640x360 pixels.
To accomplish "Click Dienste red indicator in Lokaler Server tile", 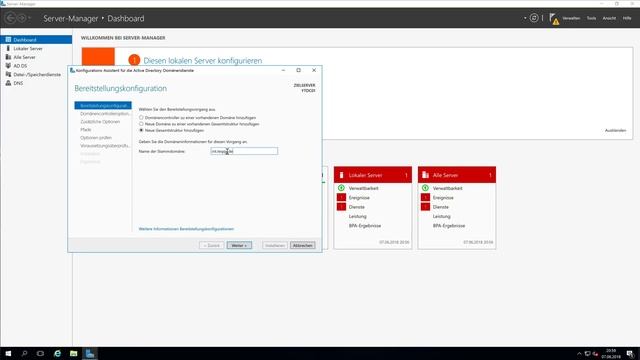I will point(341,207).
